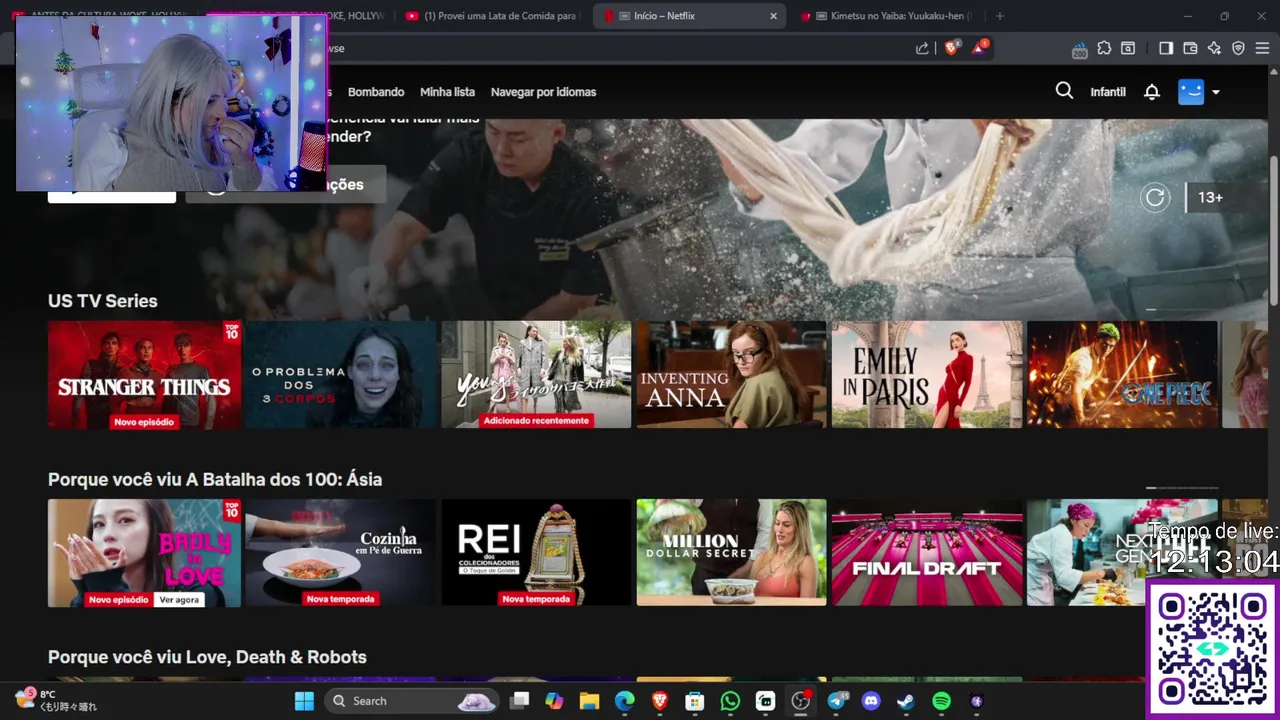
Task: Click 'US TV Series' row heading
Action: (102, 301)
